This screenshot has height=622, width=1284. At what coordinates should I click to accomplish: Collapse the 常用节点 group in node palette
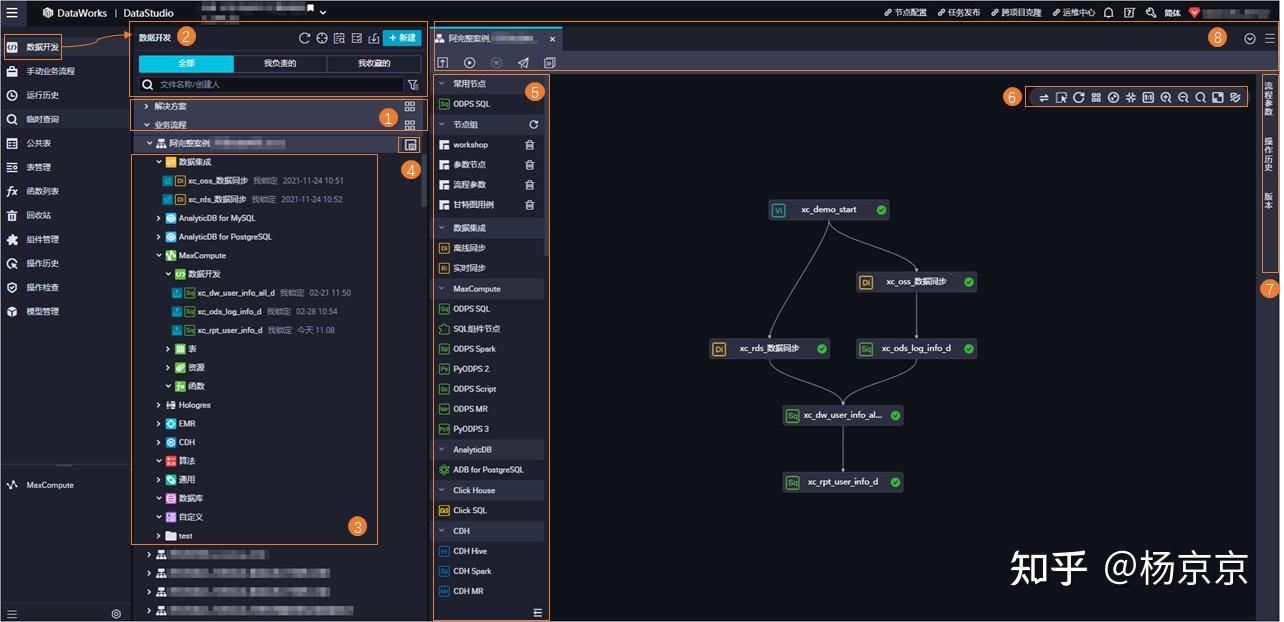pos(442,84)
